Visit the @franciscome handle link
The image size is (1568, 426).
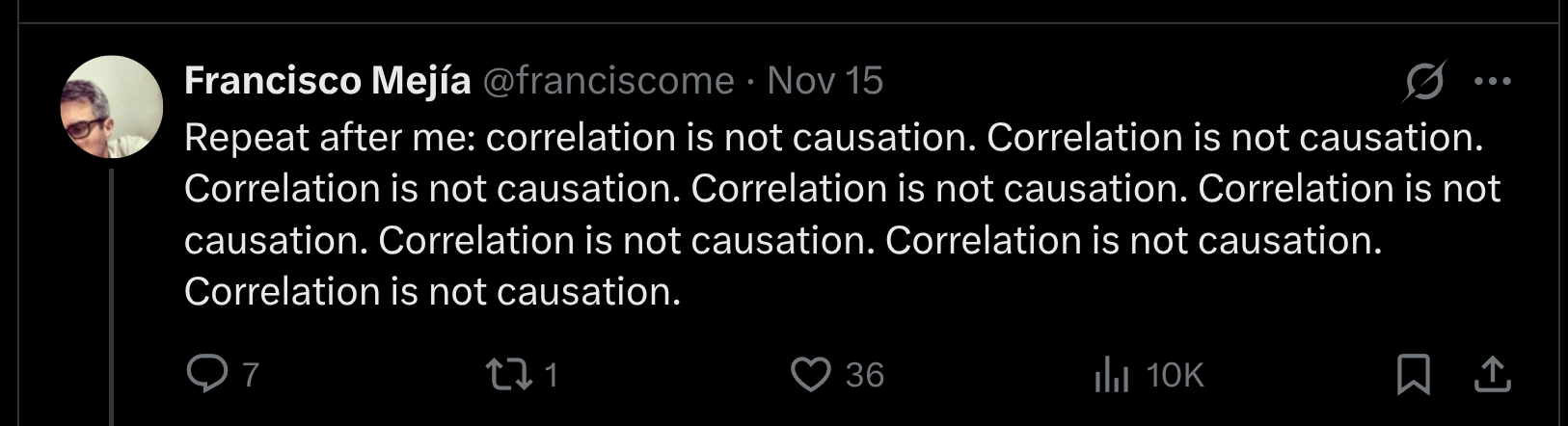608,81
